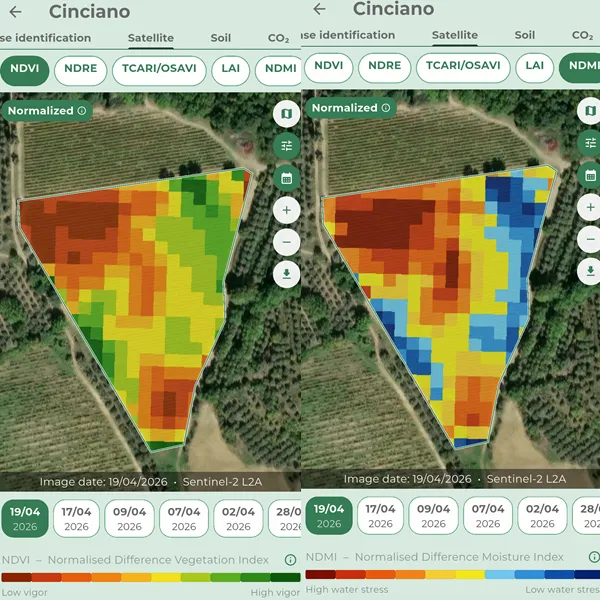Pick date 02/04 2026 in left screen
The image size is (600, 600).
[238, 518]
